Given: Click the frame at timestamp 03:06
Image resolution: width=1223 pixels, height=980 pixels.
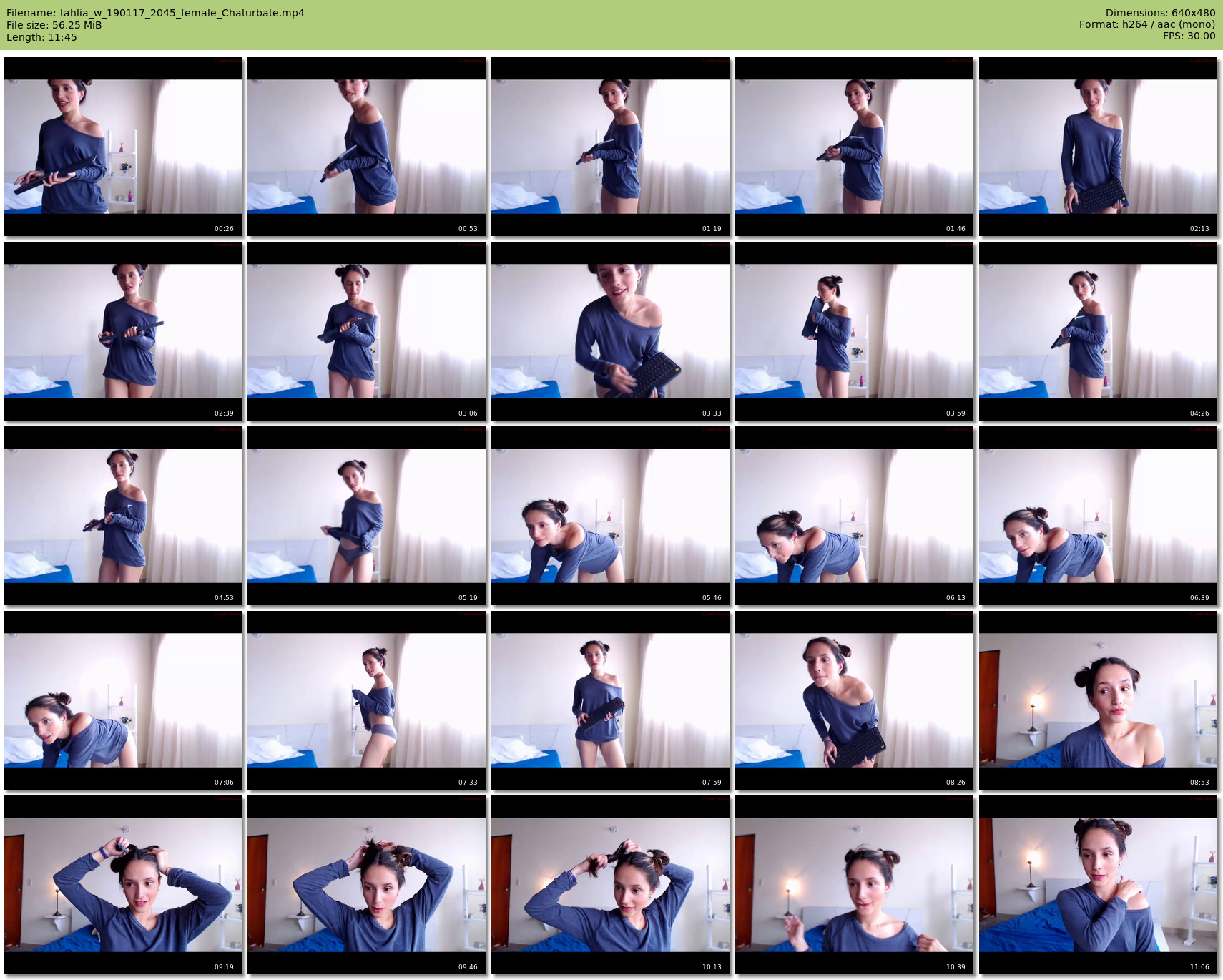Looking at the screenshot, I should pos(367,331).
